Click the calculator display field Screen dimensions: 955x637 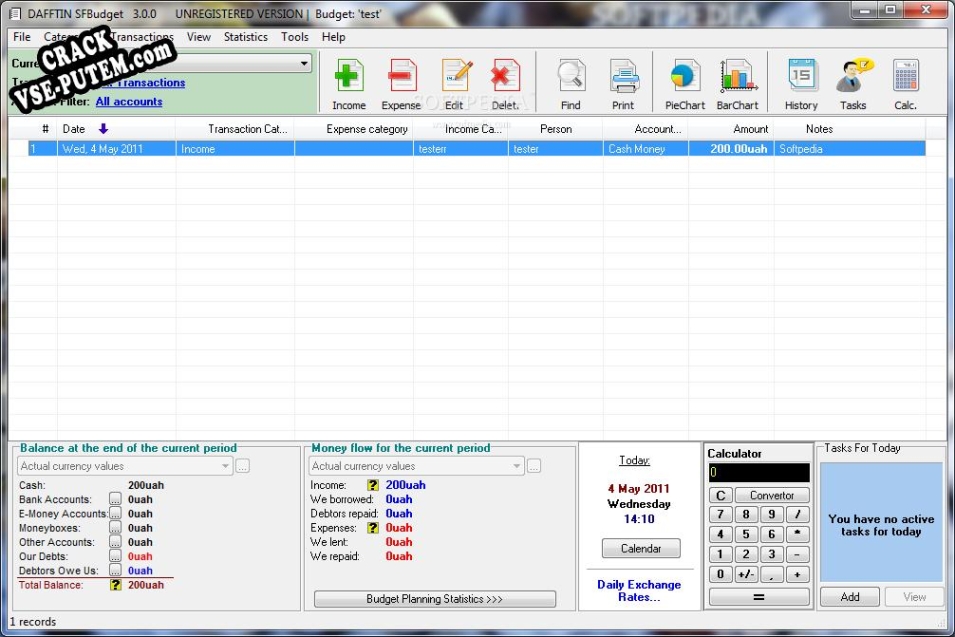(758, 472)
